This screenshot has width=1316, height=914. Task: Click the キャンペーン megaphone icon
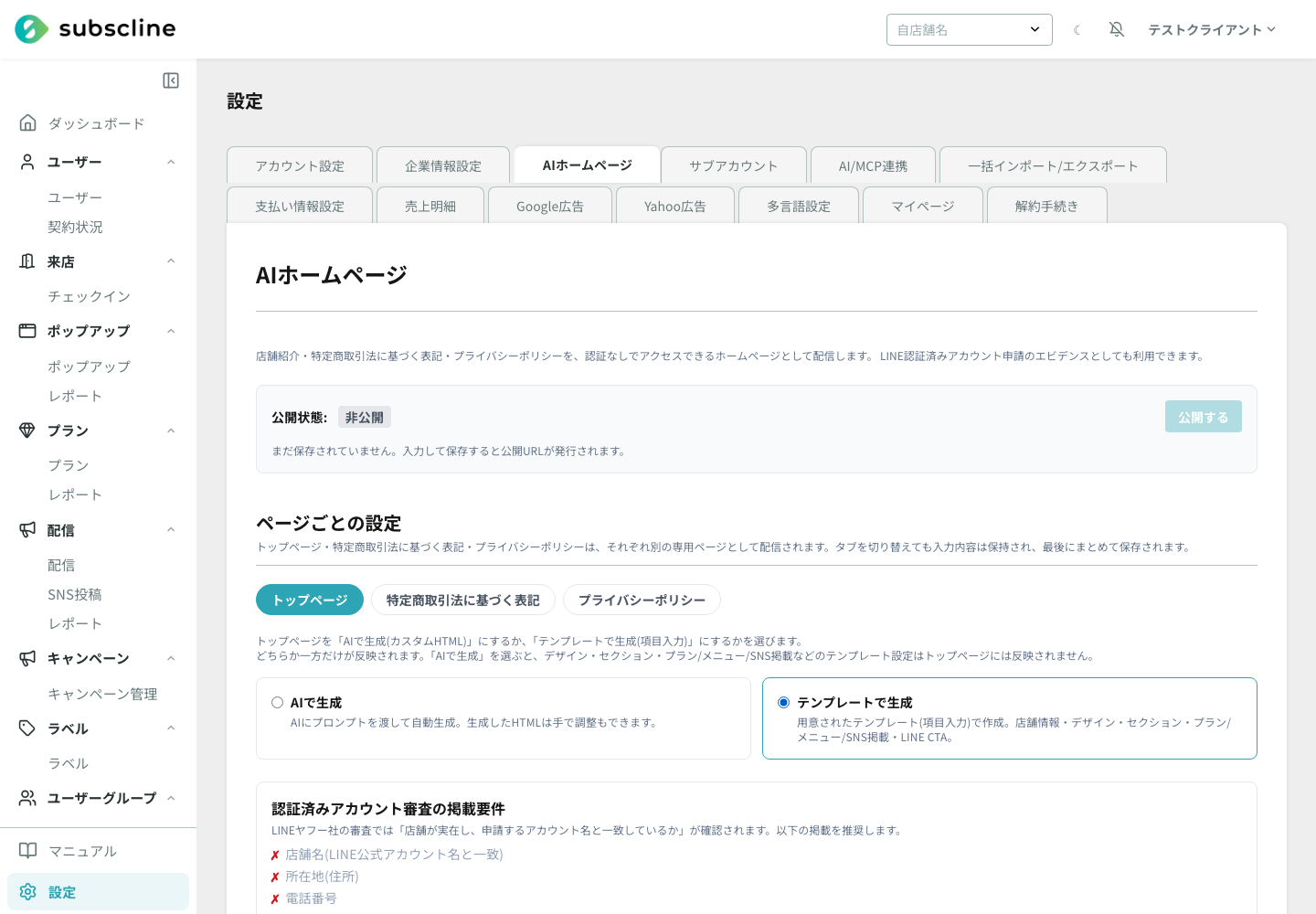pyautogui.click(x=28, y=658)
